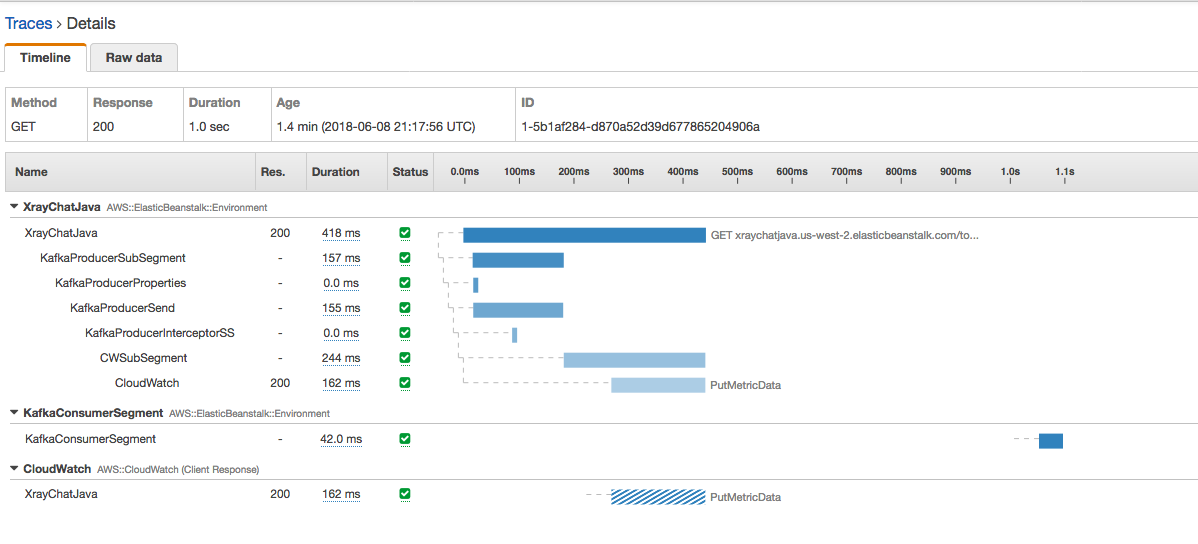Select the CWSubSegment timeline bar
The height and width of the screenshot is (544, 1198).
pos(634,360)
